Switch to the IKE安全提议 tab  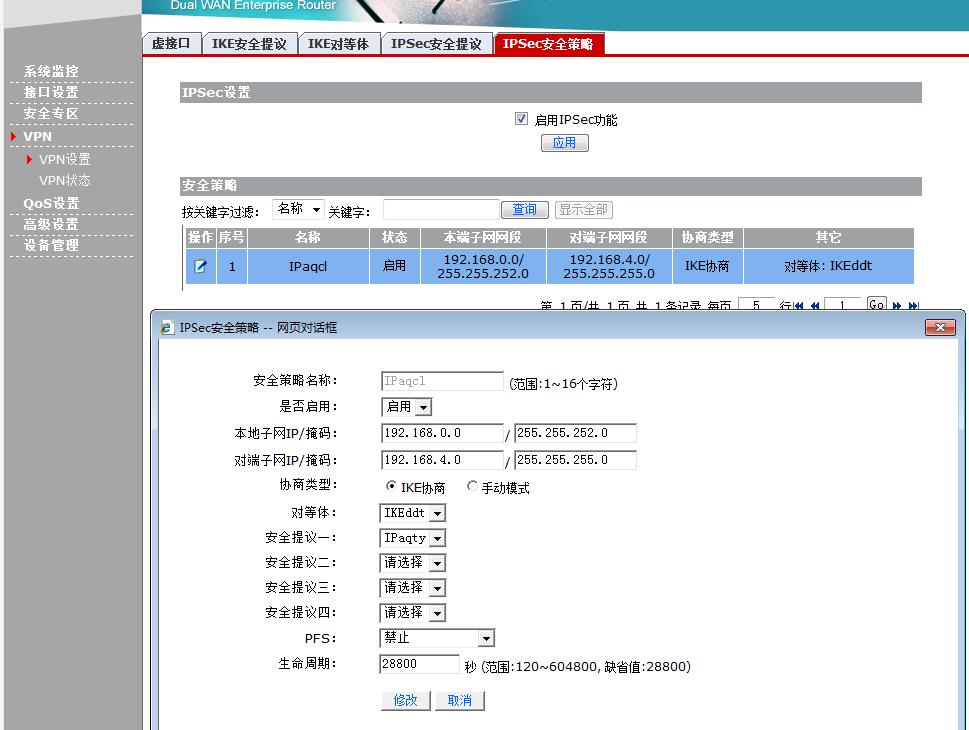point(250,44)
